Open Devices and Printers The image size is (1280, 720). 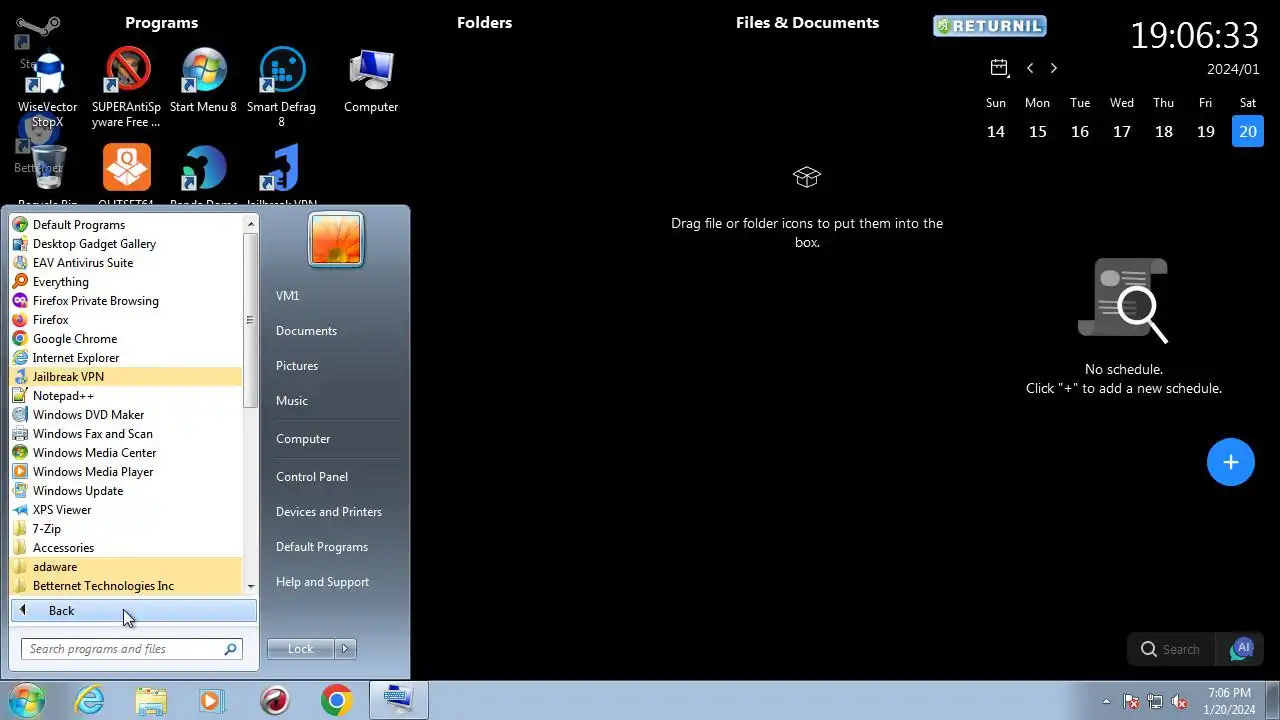pos(329,512)
